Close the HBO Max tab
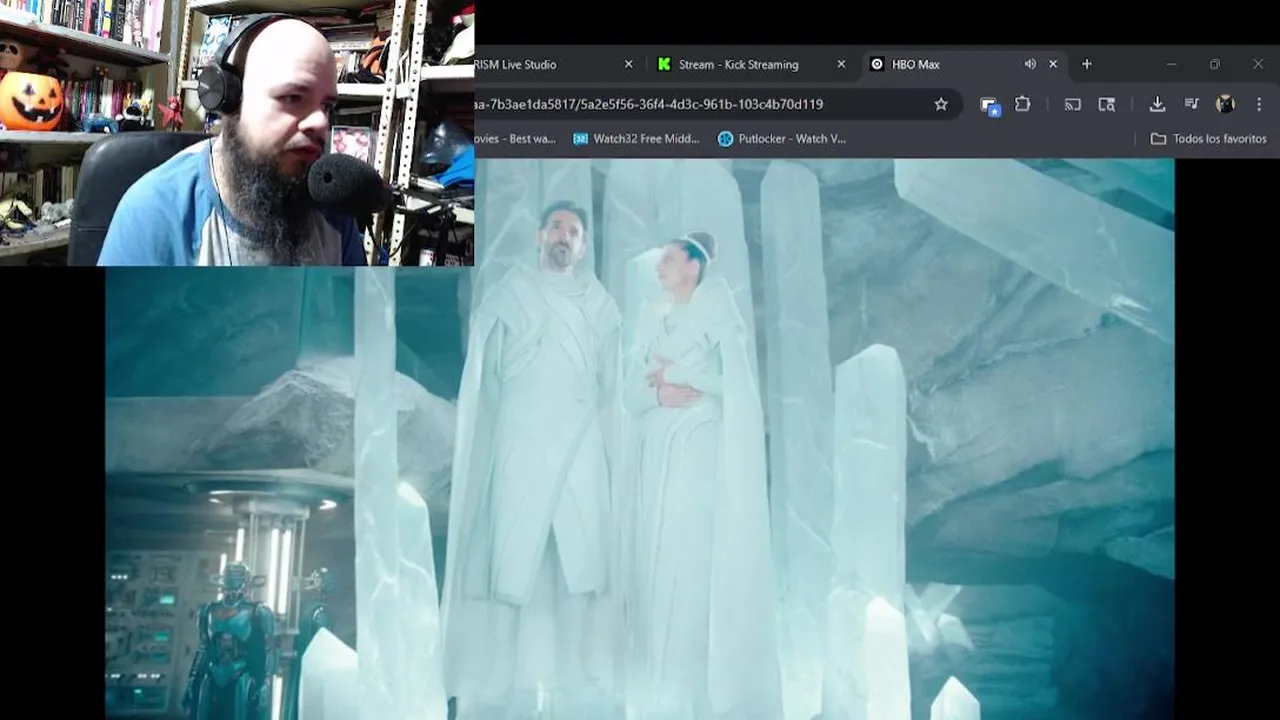 (1053, 64)
